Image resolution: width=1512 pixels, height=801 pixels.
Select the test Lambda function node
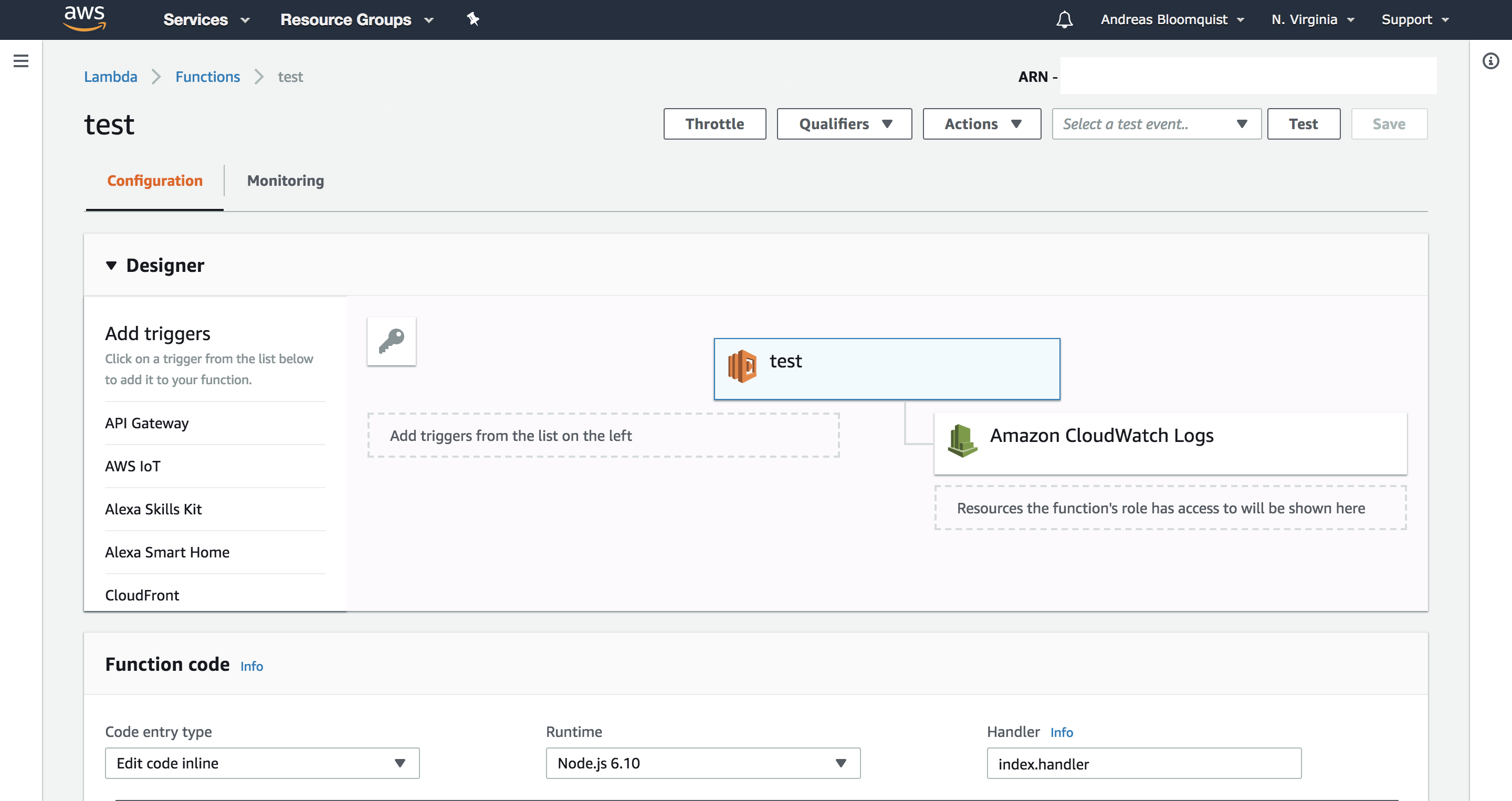[886, 368]
